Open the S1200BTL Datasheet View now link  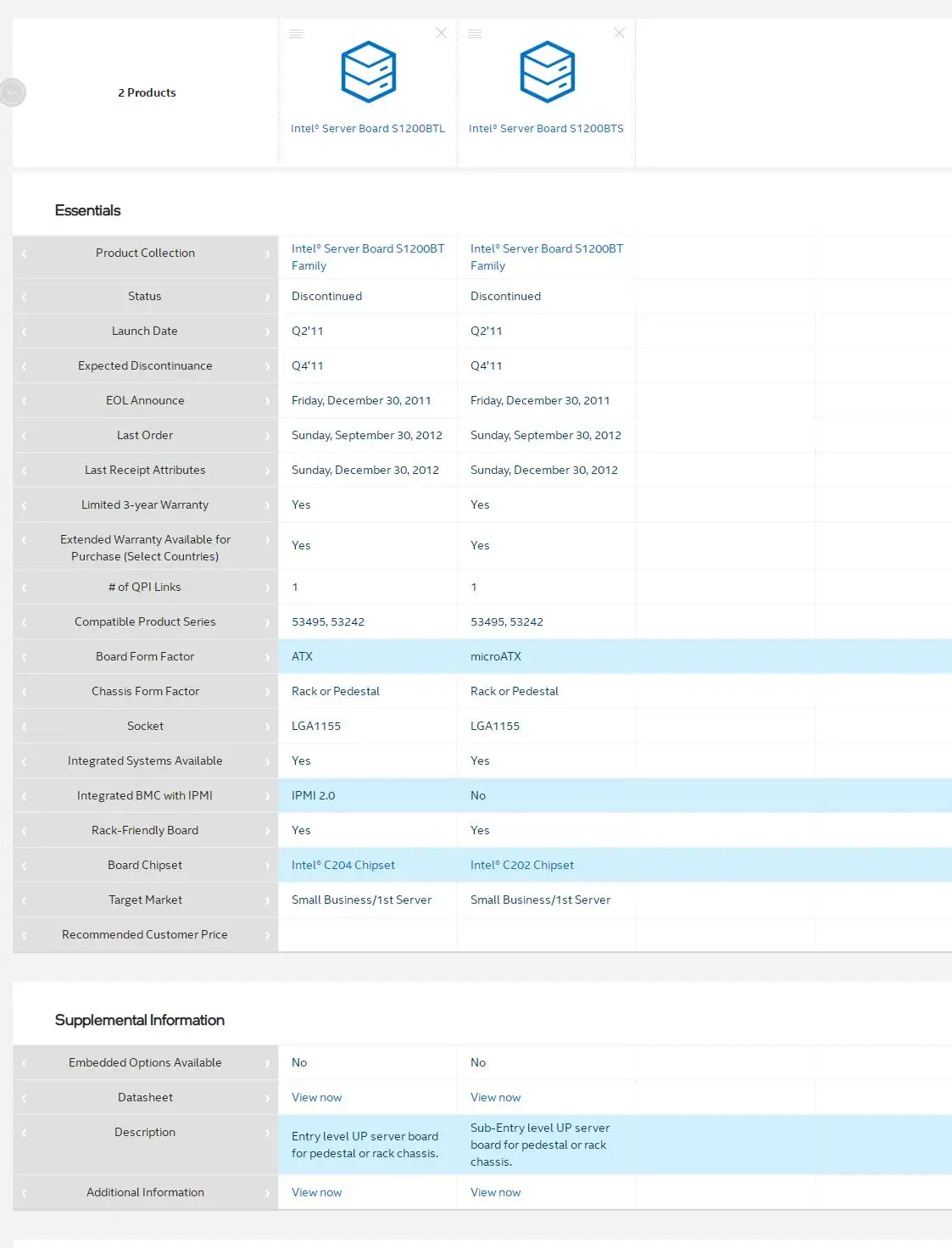(317, 1098)
